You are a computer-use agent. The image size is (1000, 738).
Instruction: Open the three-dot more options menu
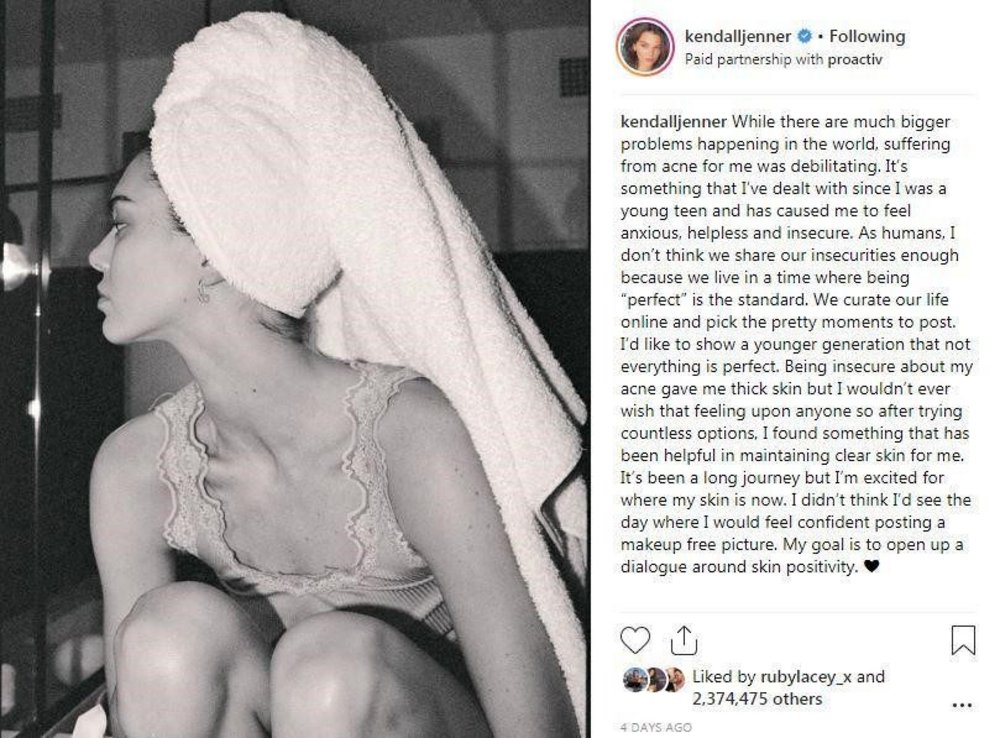[962, 705]
